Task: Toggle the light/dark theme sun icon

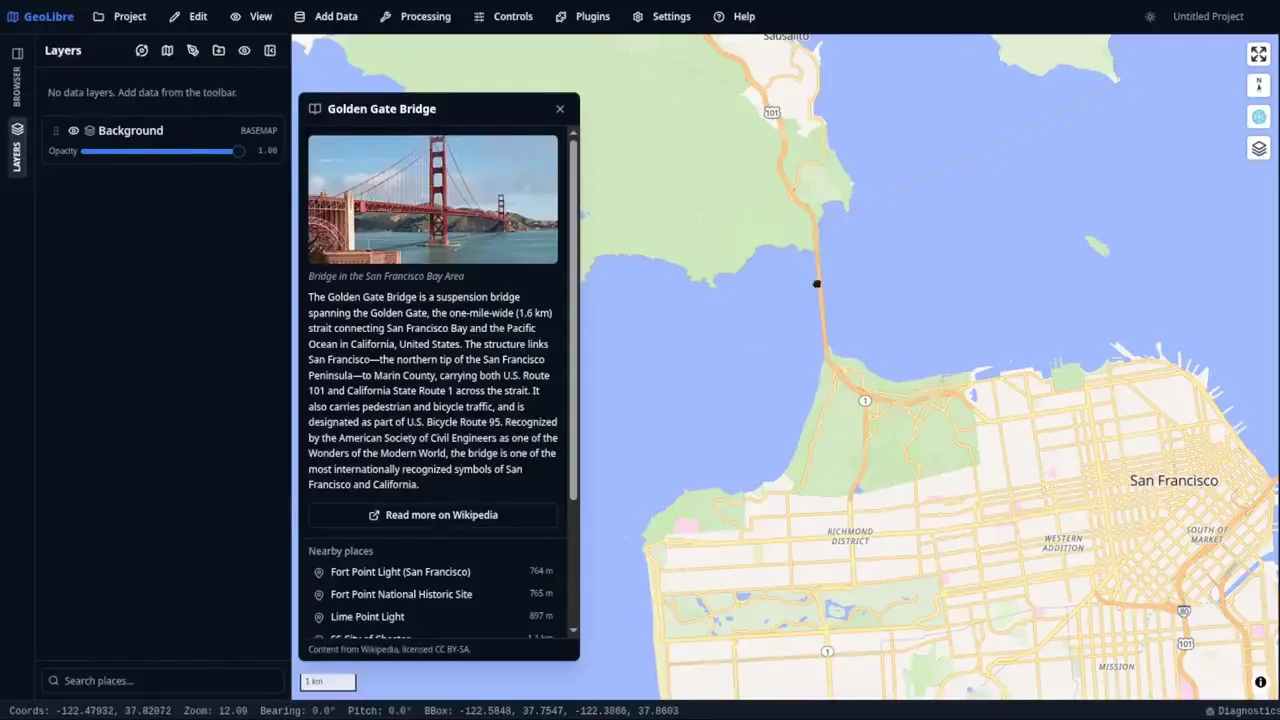Action: click(1150, 16)
